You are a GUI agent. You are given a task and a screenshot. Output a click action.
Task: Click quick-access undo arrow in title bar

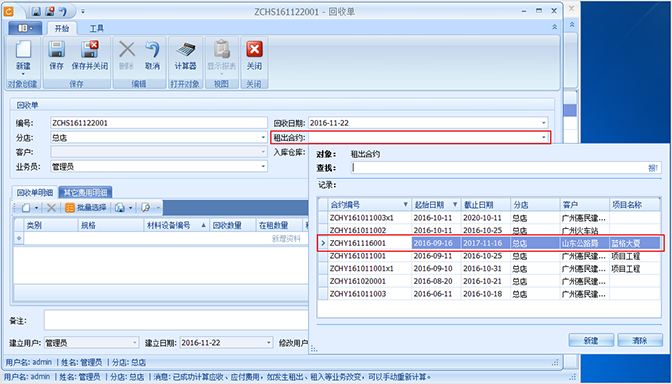tap(63, 11)
